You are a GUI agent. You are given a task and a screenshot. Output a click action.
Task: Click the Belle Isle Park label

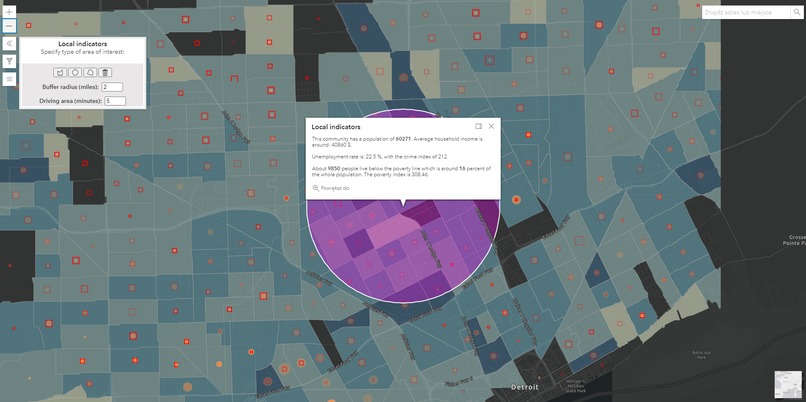point(701,355)
